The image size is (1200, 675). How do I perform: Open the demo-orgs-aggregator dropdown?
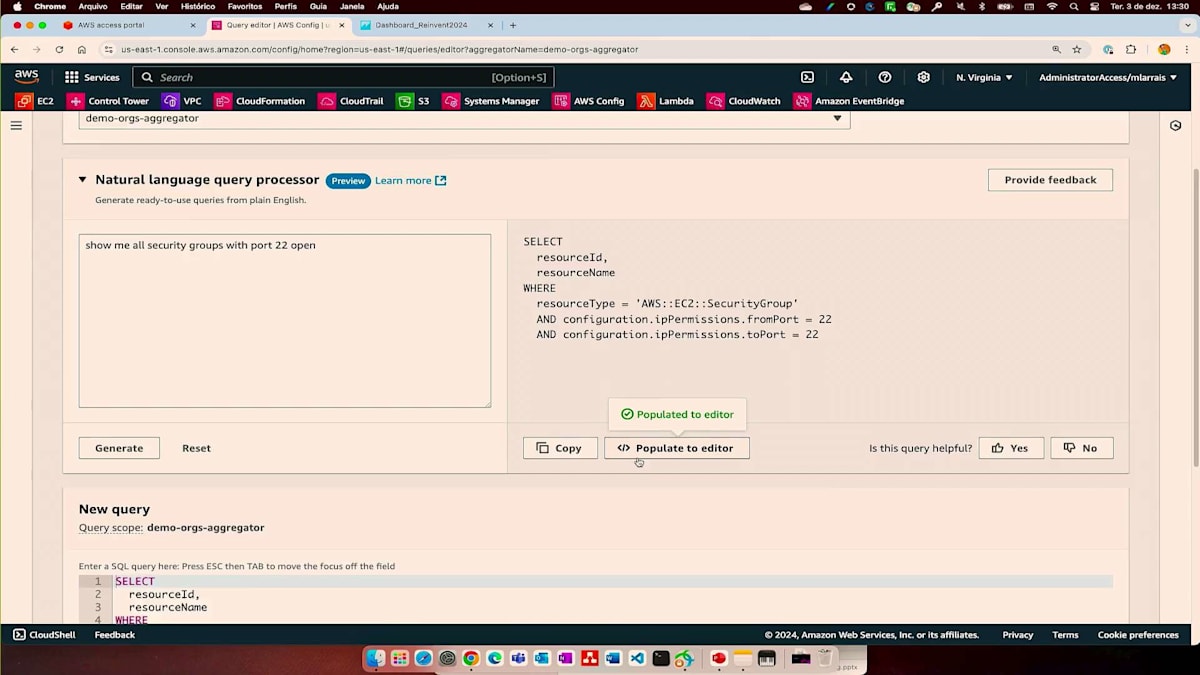pyautogui.click(x=464, y=118)
